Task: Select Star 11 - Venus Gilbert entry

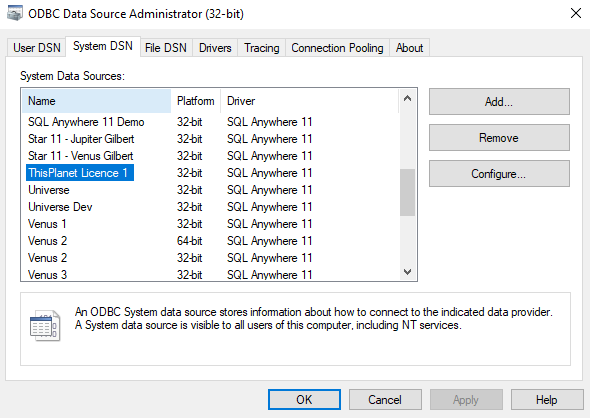Action: click(81, 156)
